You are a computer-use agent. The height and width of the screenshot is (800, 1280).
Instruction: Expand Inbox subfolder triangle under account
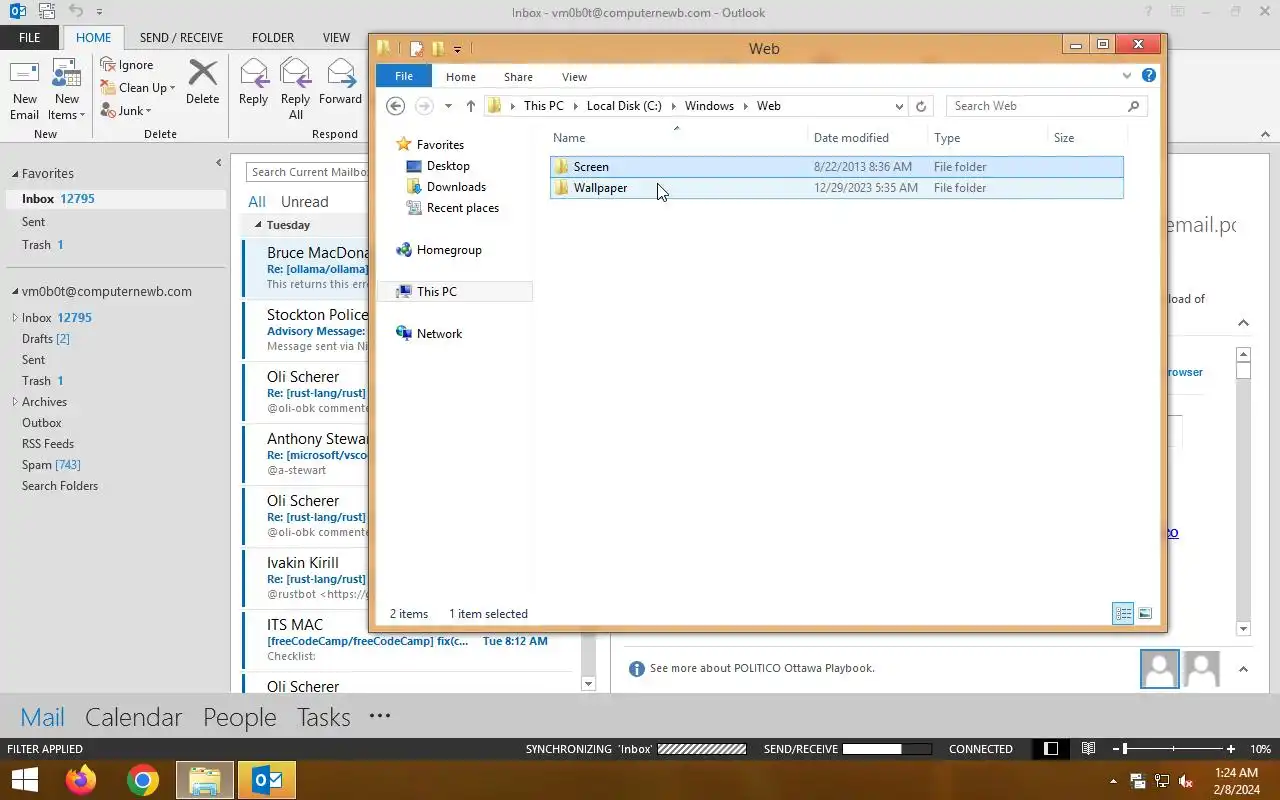[x=15, y=318]
